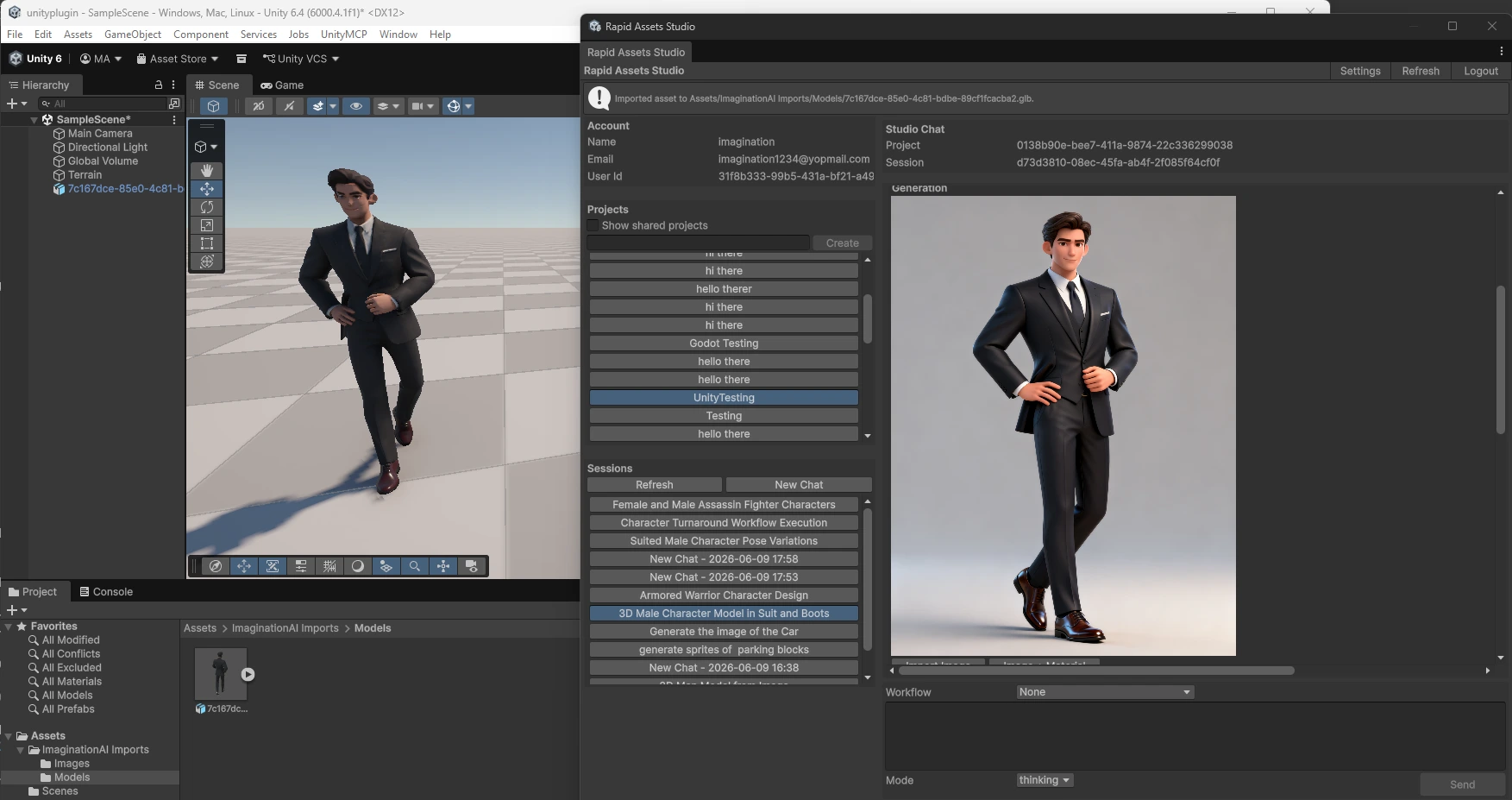The height and width of the screenshot is (800, 1512).
Task: Click the crescent circle icon in bottom overlay
Action: pyautogui.click(x=358, y=566)
